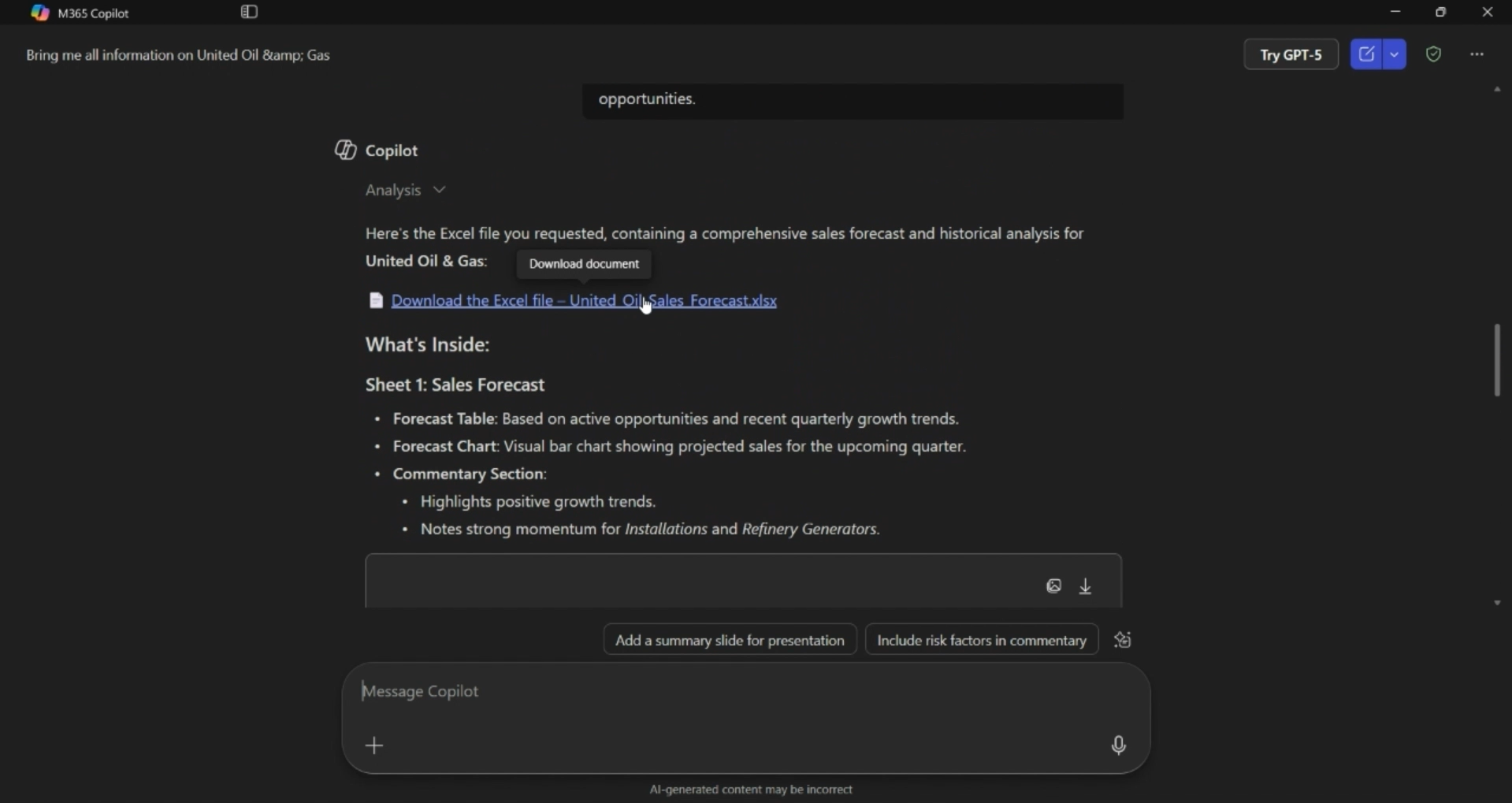The image size is (1512, 803).
Task: Click the chat title Bring me all information
Action: point(178,56)
